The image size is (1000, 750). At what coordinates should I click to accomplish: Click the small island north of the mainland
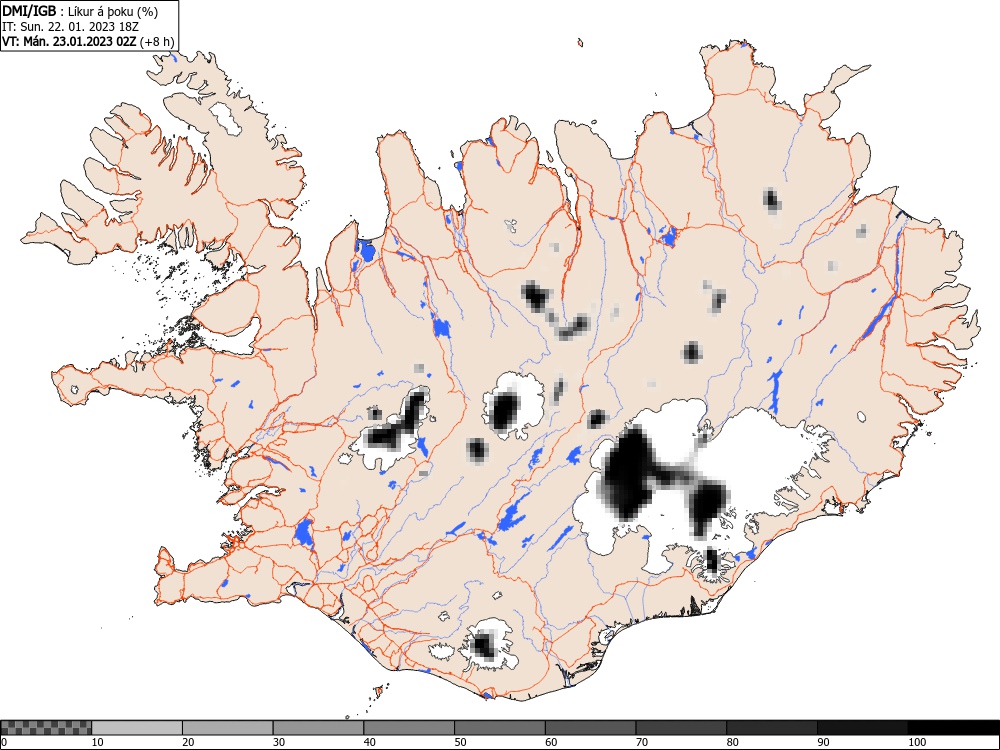(580, 43)
